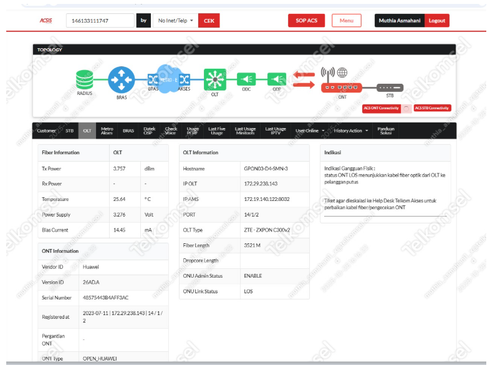The width and height of the screenshot is (500, 367).
Task: Switch to the STB tab
Action: click(69, 131)
